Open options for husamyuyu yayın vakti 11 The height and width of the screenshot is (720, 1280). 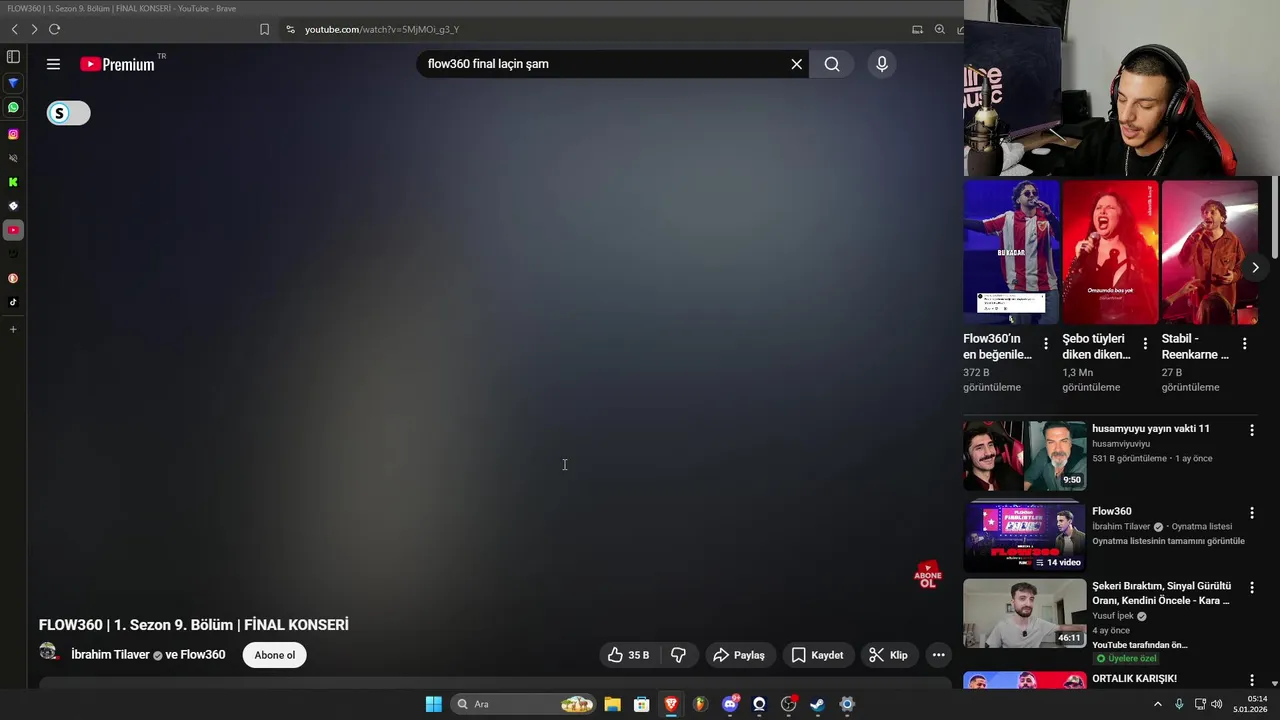[x=1251, y=430]
